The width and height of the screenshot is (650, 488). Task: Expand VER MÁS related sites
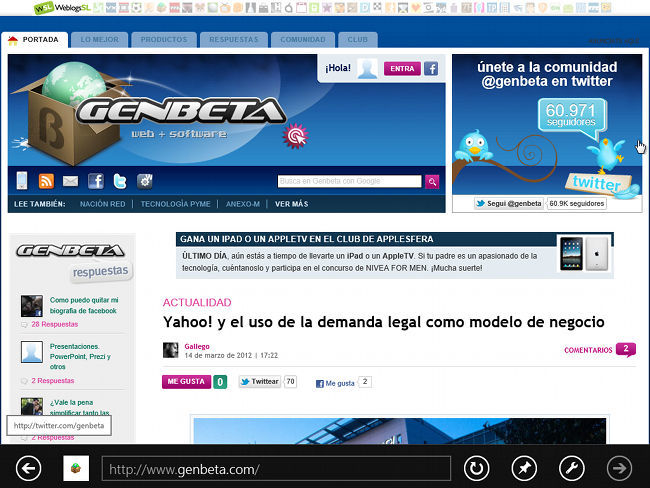click(x=291, y=204)
